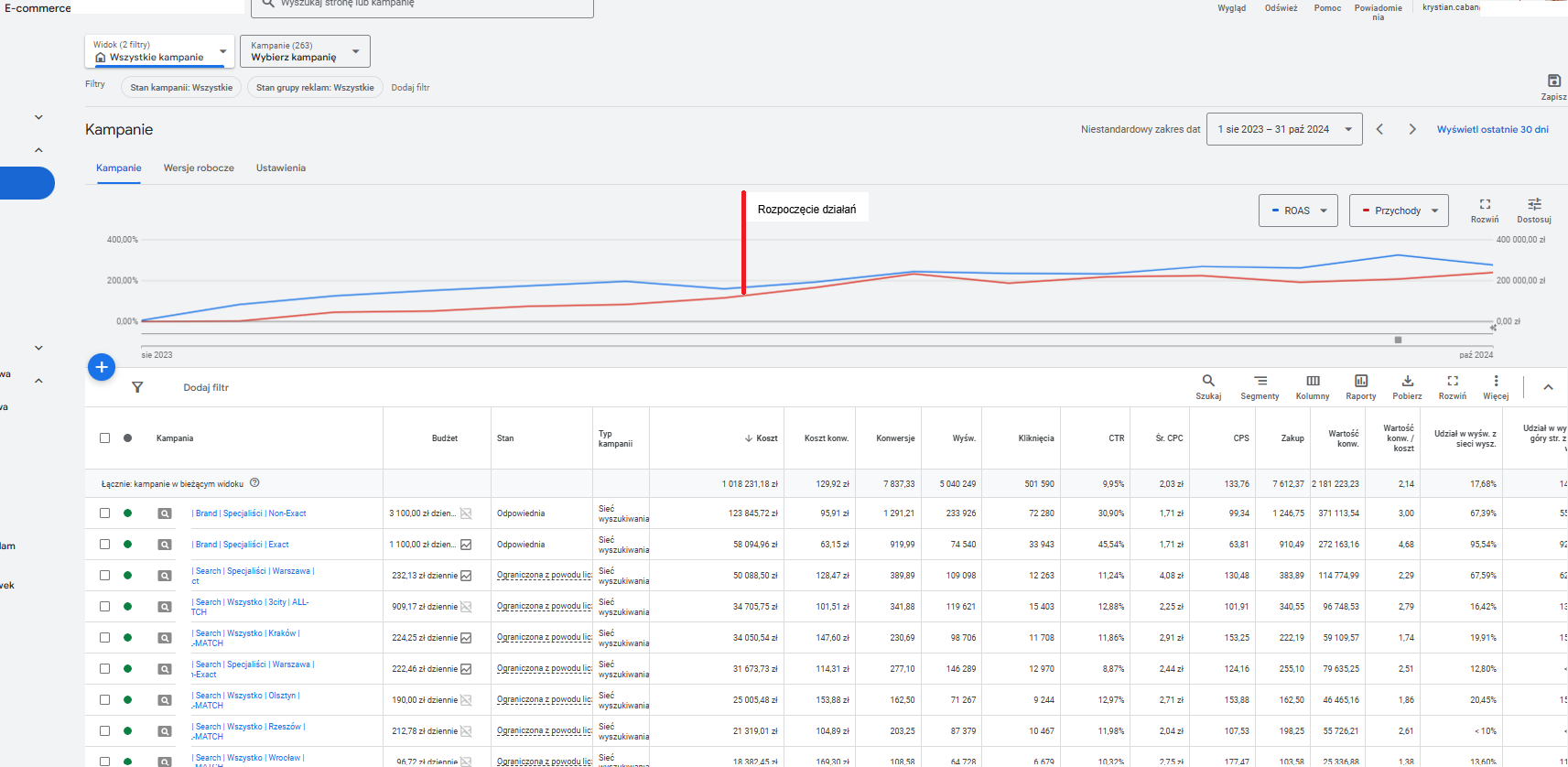This screenshot has height=767, width=1568.
Task: Click the filter funnel icon
Action: click(x=137, y=387)
